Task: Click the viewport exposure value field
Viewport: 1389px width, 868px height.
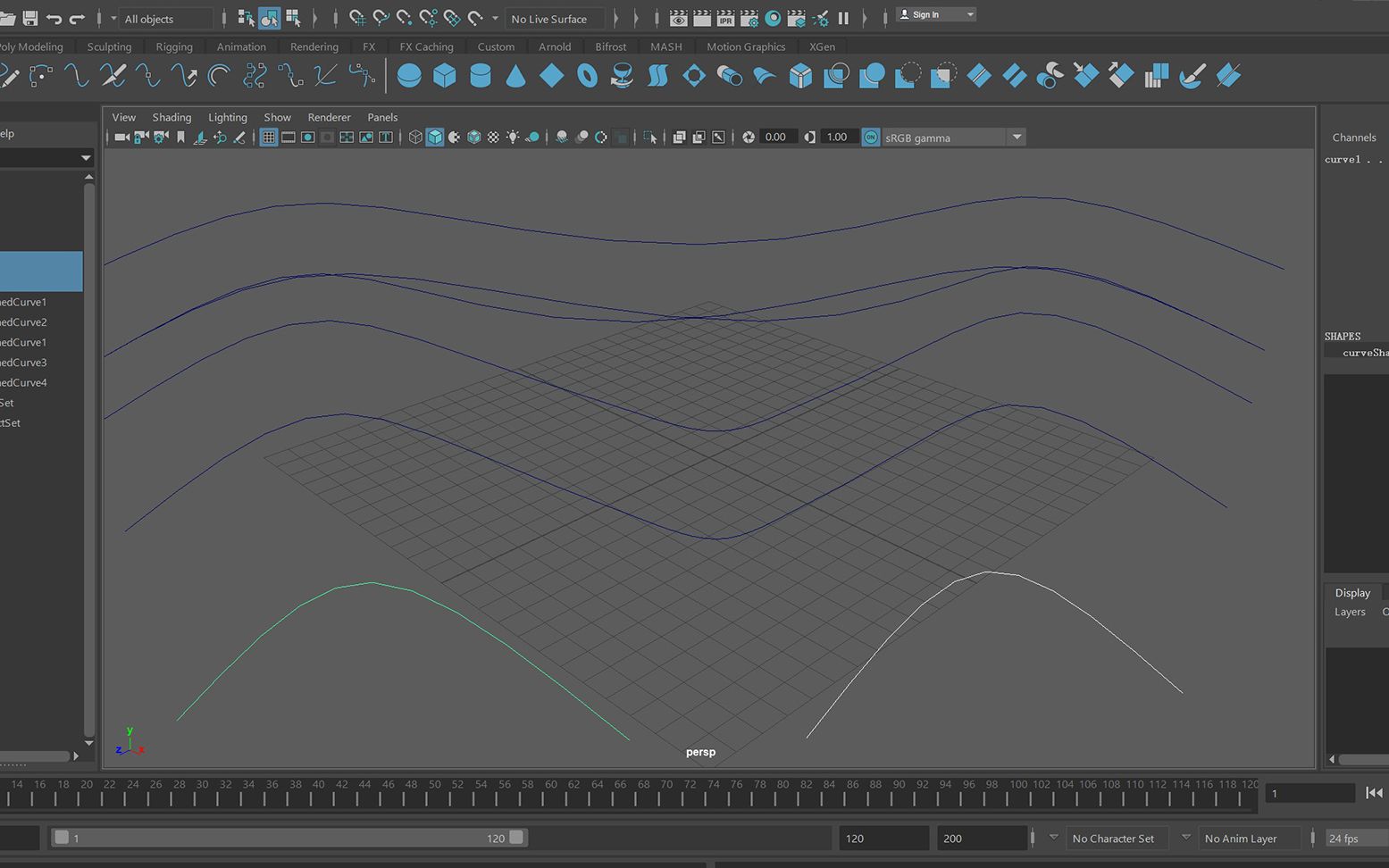Action: point(776,138)
